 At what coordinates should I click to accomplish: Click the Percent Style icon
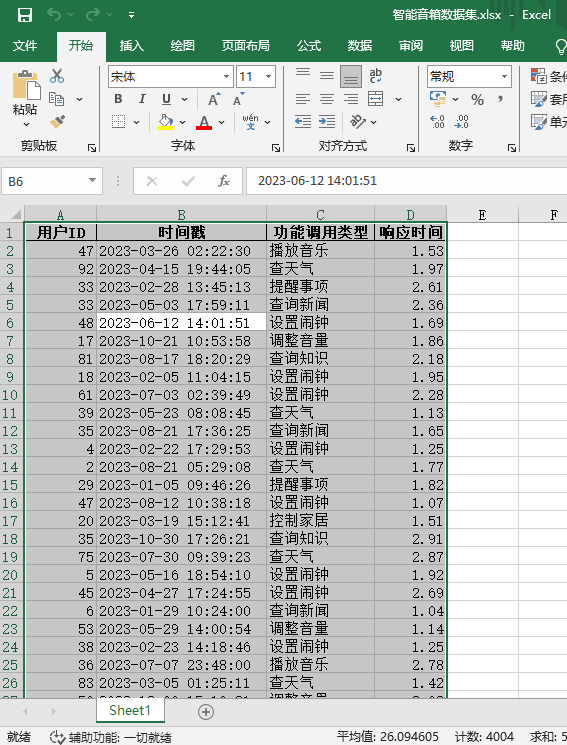click(477, 99)
